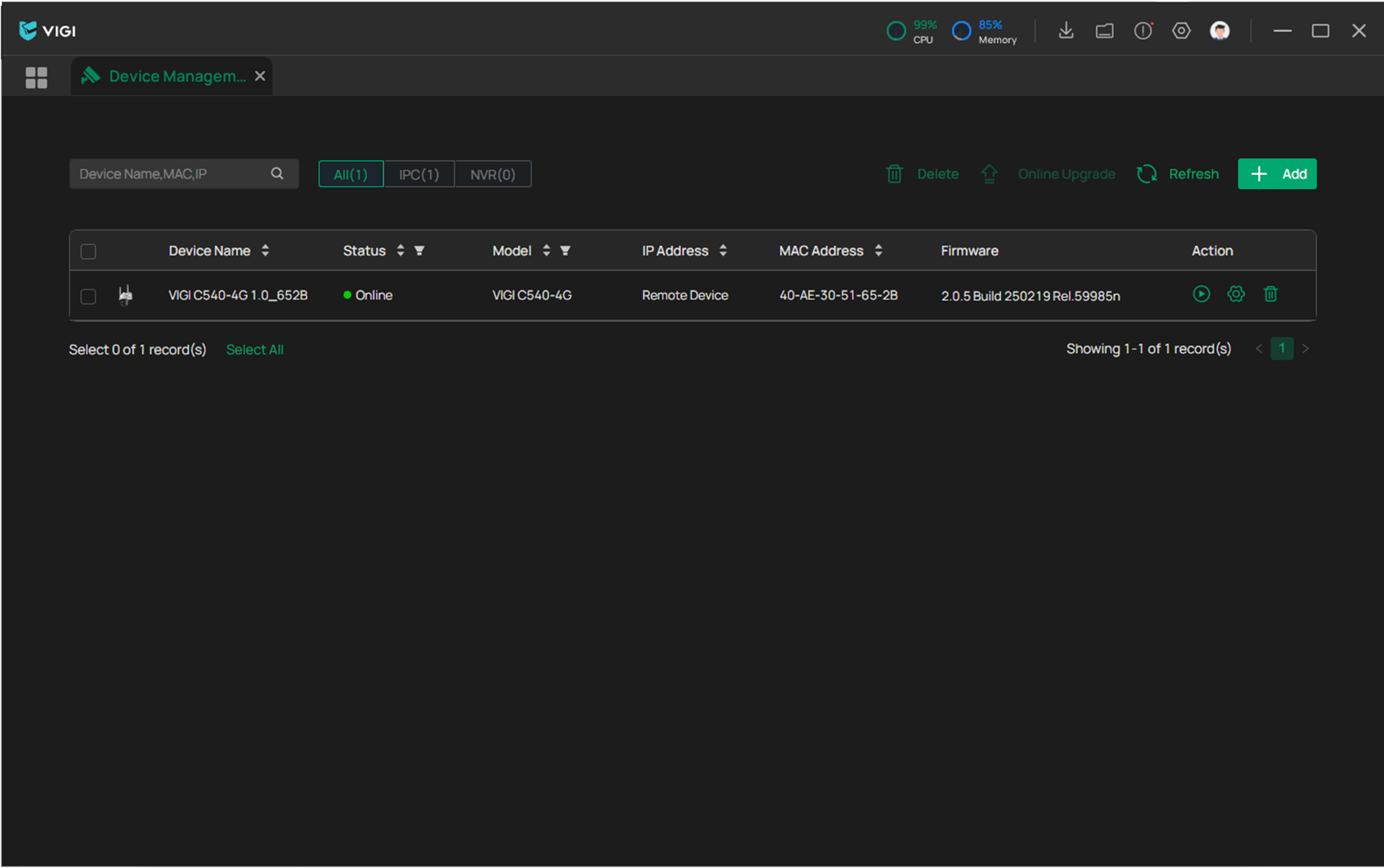Open the Model column filter
This screenshot has height=868, width=1384.
point(565,251)
